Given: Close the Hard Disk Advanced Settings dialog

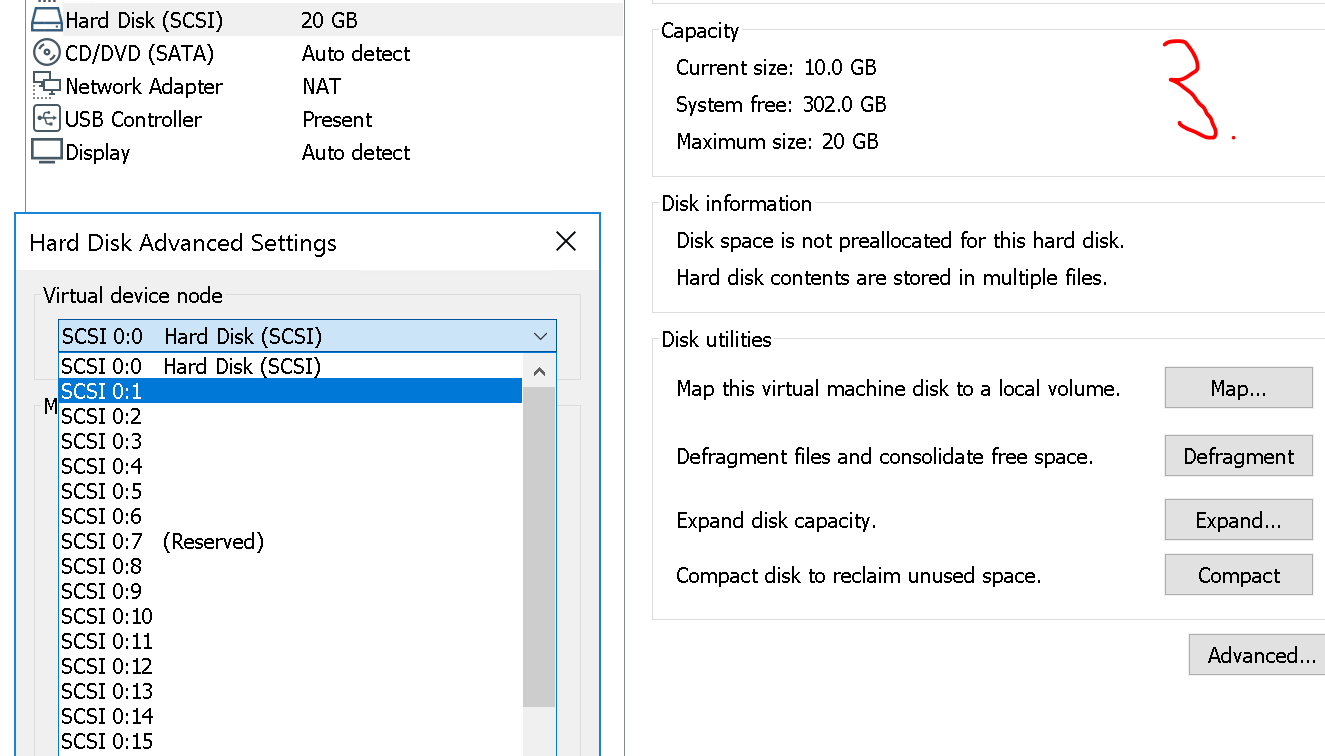Looking at the screenshot, I should [x=566, y=242].
